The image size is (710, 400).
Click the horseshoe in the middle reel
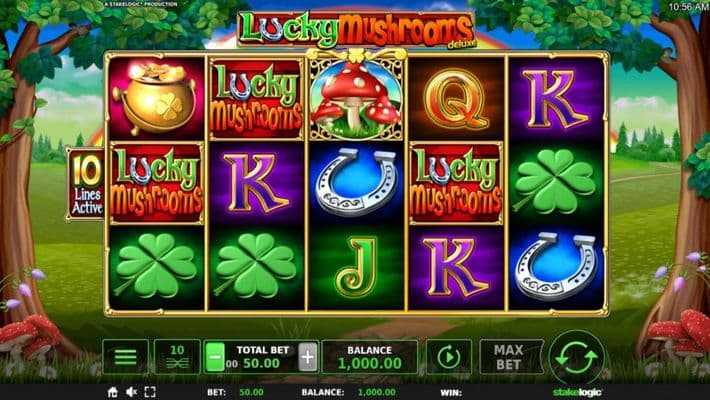[x=356, y=183]
